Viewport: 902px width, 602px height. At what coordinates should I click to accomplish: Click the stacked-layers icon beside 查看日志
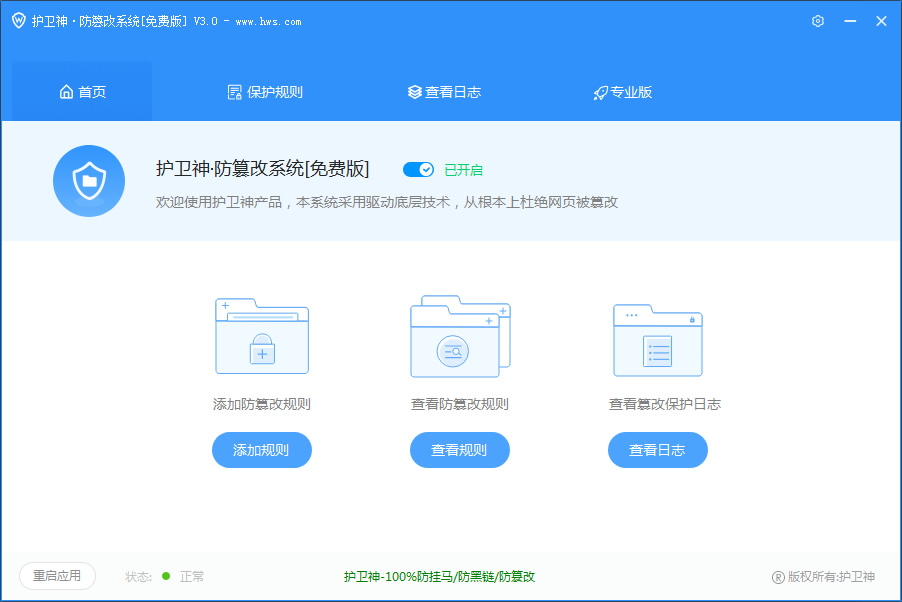coord(414,91)
